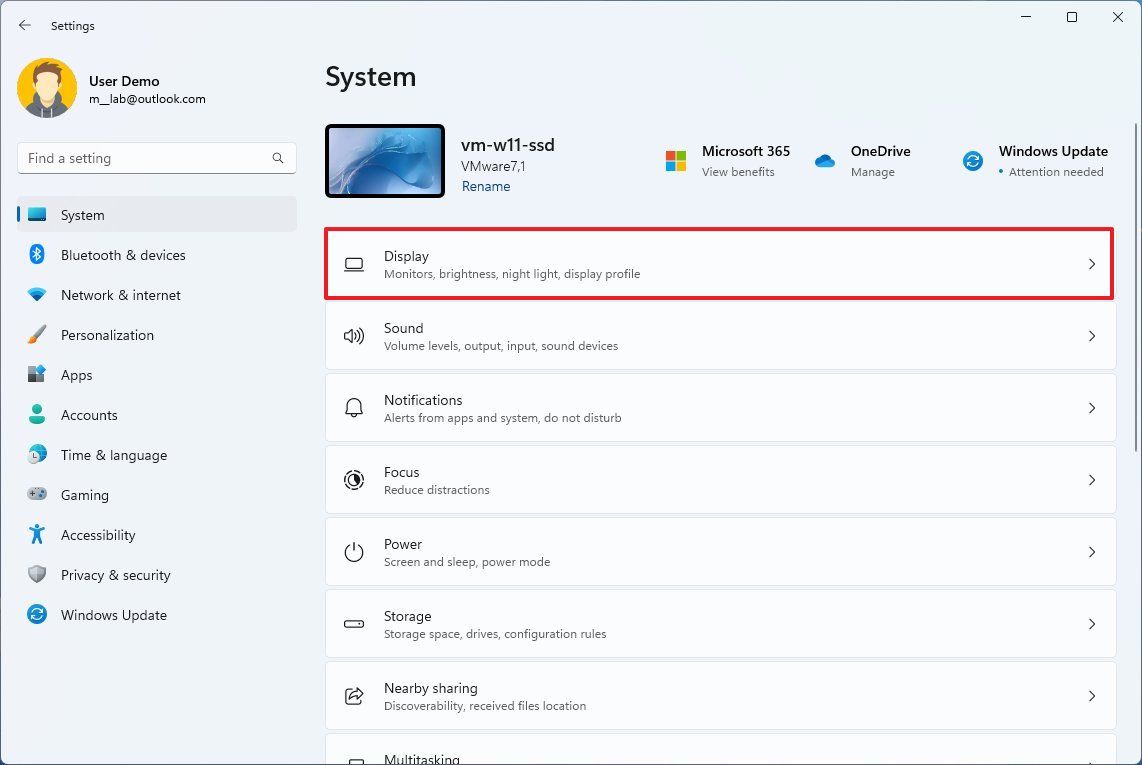The width and height of the screenshot is (1142, 765).
Task: Click the Find a setting search box
Action: pos(145,158)
